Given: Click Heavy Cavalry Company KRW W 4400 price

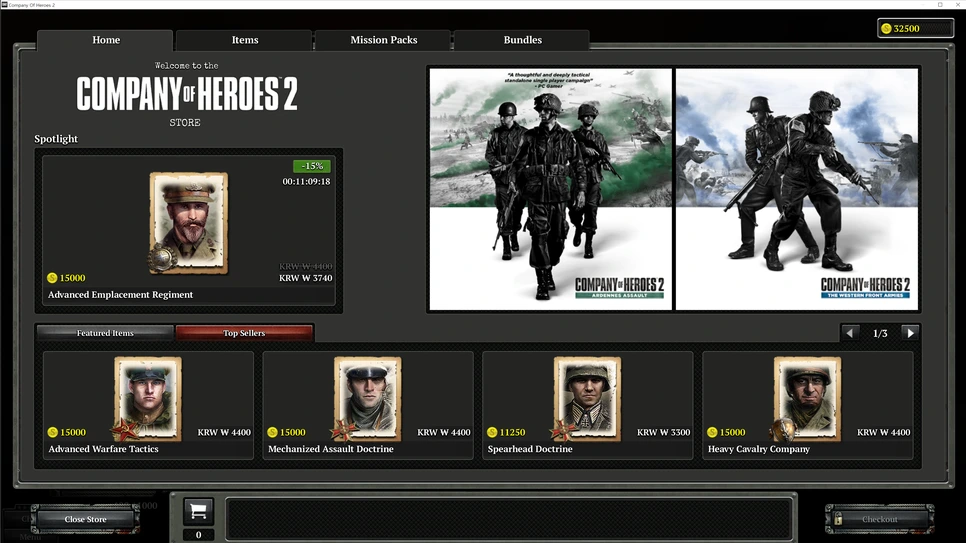Looking at the screenshot, I should click(883, 432).
